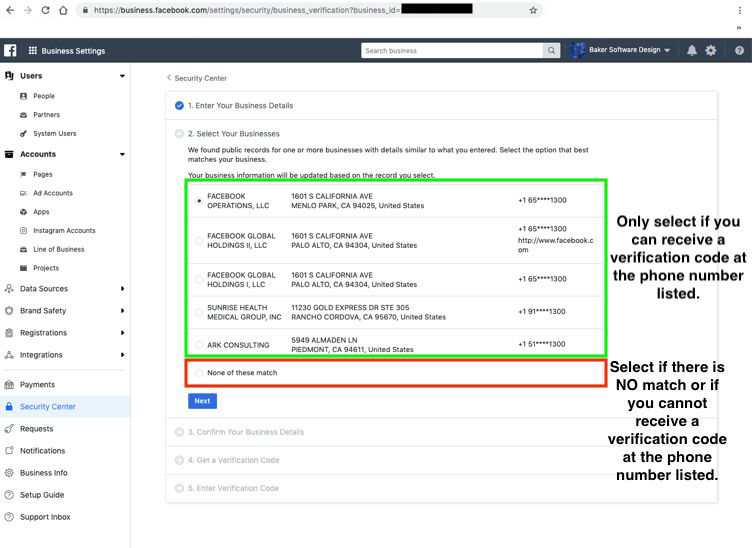Image resolution: width=752 pixels, height=548 pixels.
Task: Click the Facebook logo icon
Action: [x=10, y=50]
